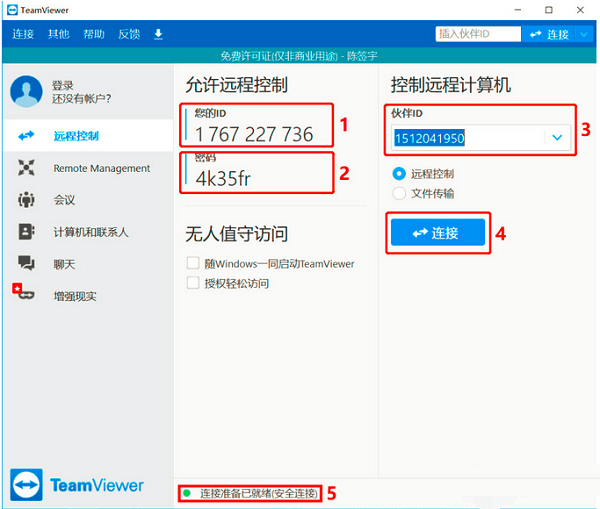Click the TeamViewer logo icon in title bar

click(12, 10)
